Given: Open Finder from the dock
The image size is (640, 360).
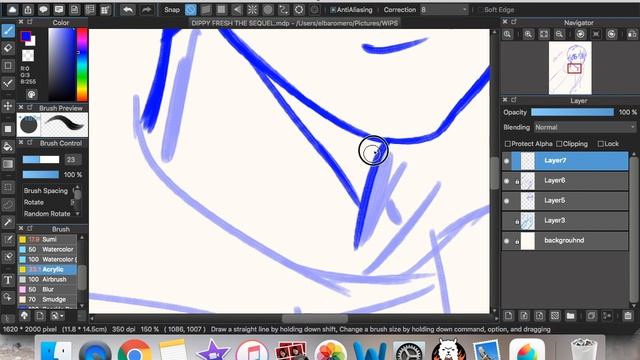Looking at the screenshot, I should [56, 351].
